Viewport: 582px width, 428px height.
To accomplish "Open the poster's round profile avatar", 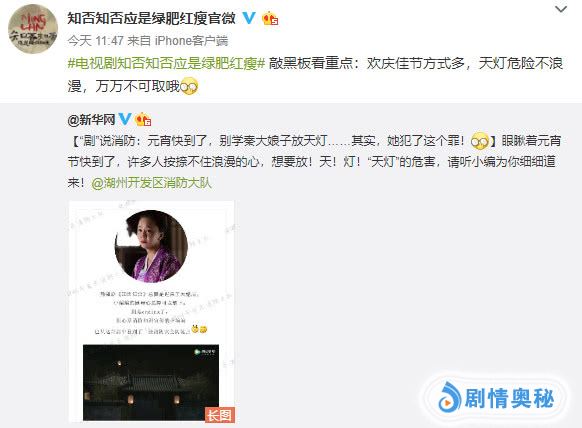I will 33,29.
